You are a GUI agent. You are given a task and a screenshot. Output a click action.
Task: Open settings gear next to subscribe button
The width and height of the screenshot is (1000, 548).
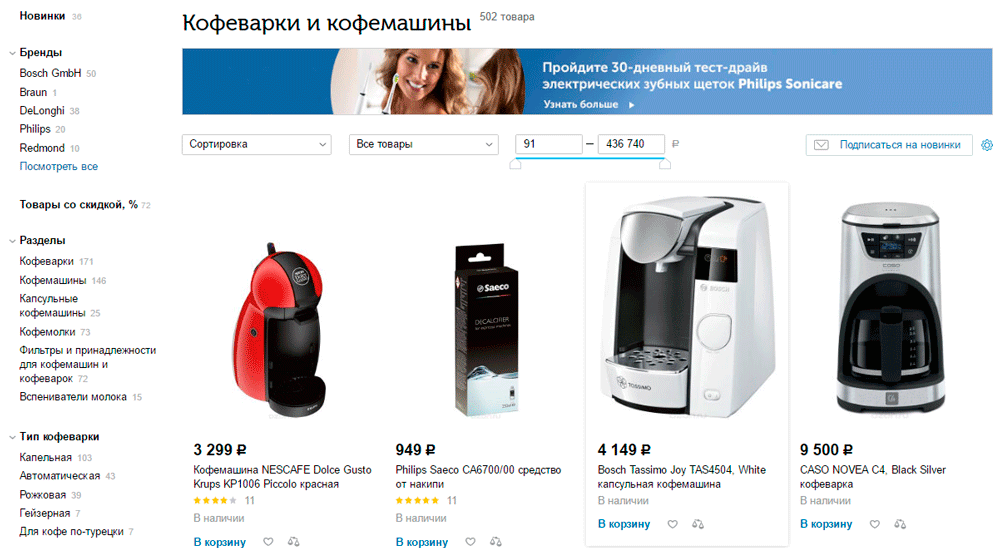(987, 145)
